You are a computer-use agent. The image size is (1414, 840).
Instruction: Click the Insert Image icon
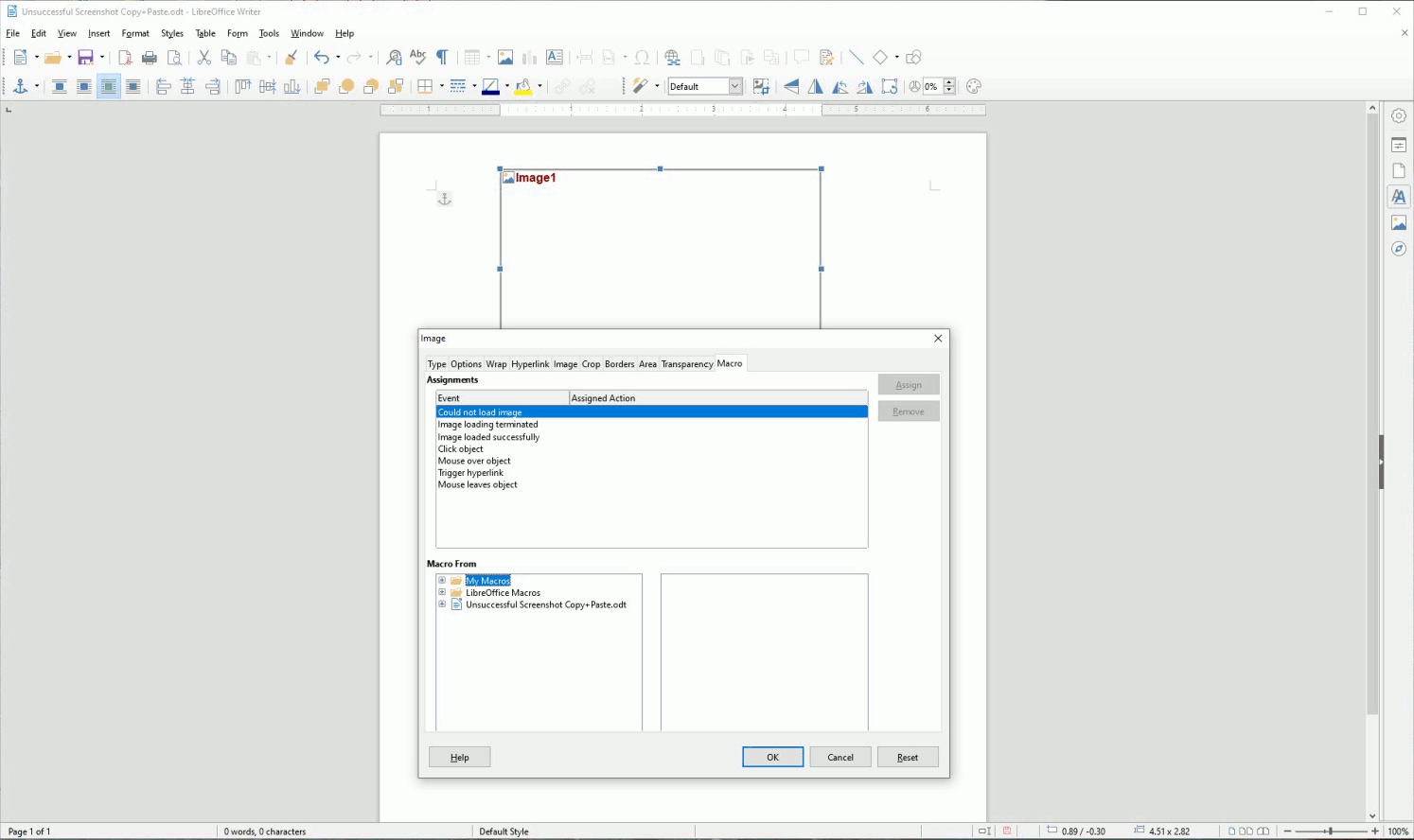coord(505,58)
